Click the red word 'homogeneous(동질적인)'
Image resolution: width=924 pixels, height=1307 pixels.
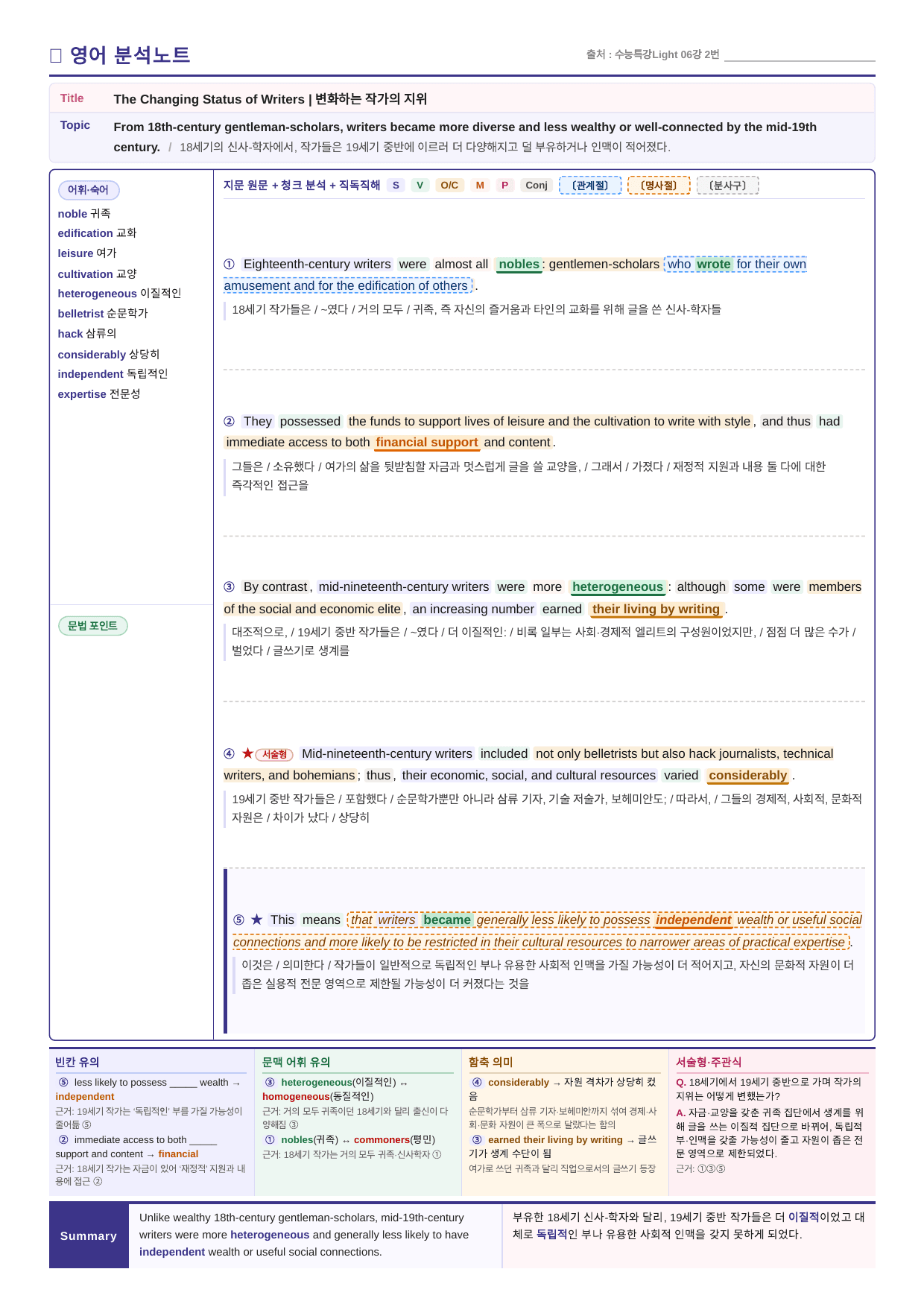click(x=318, y=1097)
